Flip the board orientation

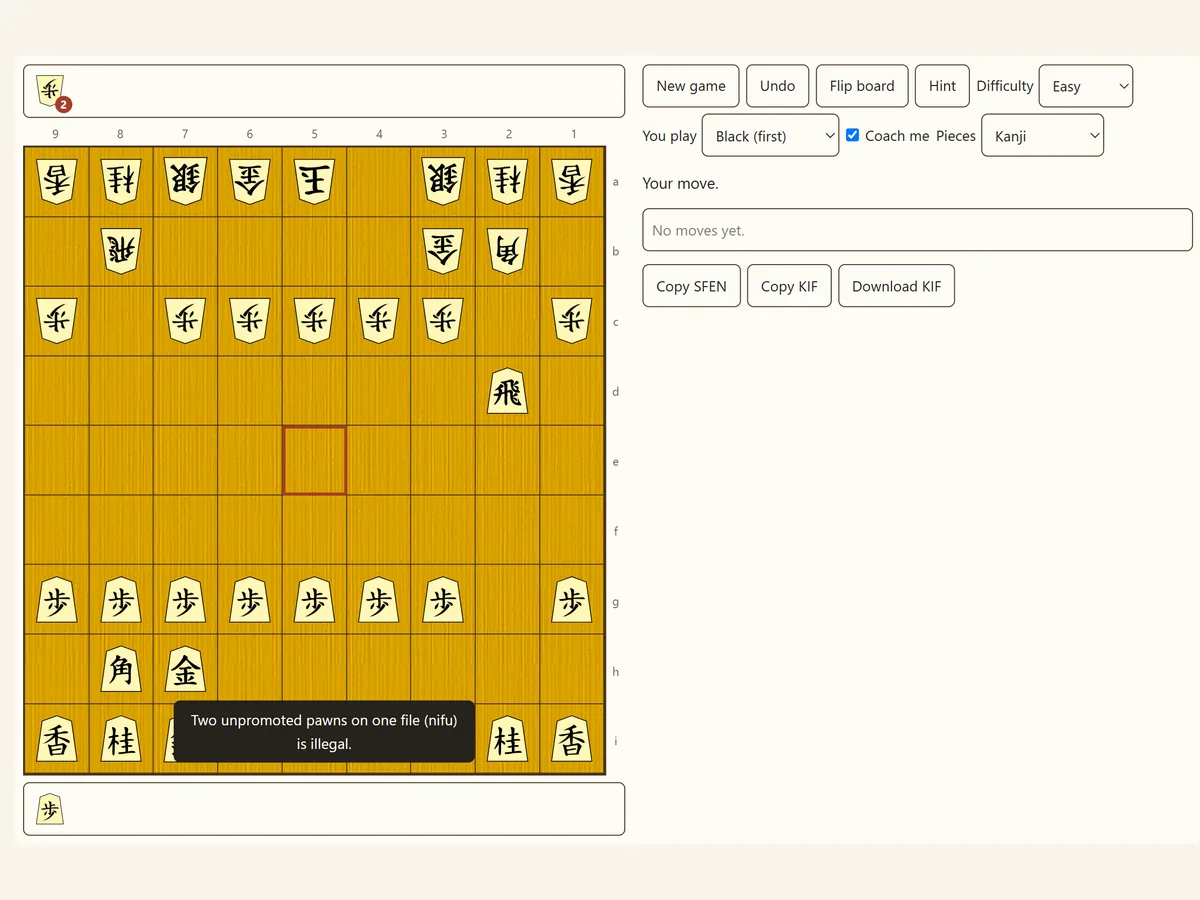coord(862,86)
